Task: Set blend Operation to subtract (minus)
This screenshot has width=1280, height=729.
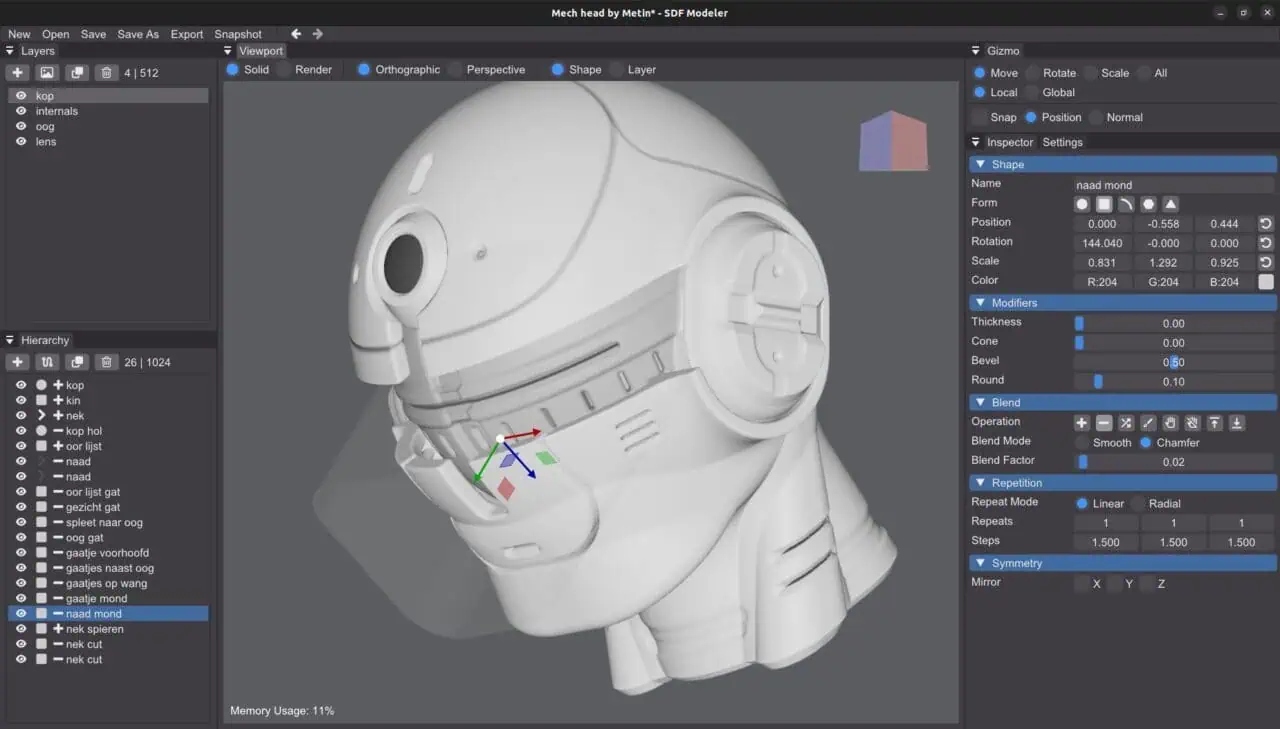Action: pyautogui.click(x=1104, y=423)
